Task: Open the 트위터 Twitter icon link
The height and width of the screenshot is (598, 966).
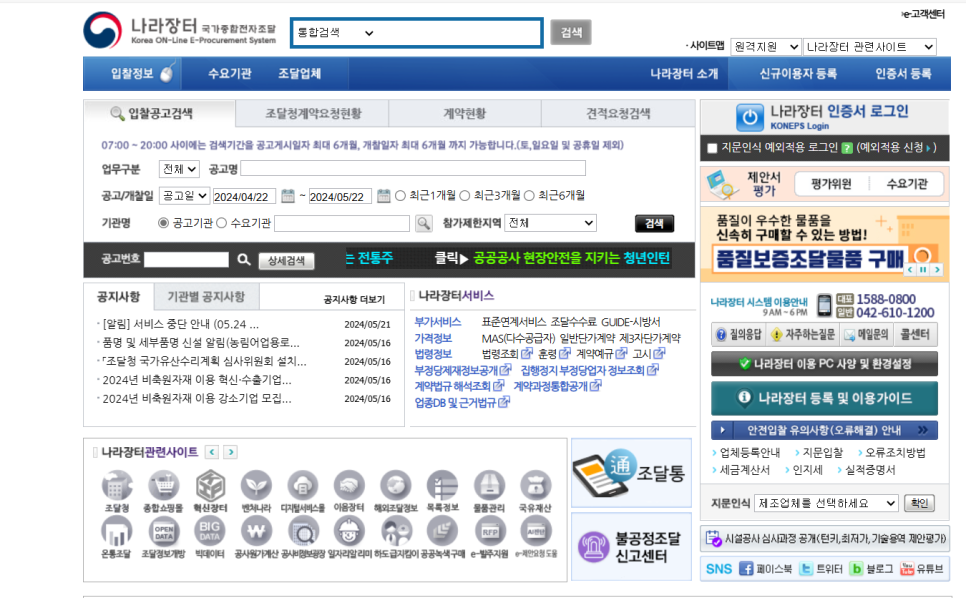Action: (x=805, y=568)
